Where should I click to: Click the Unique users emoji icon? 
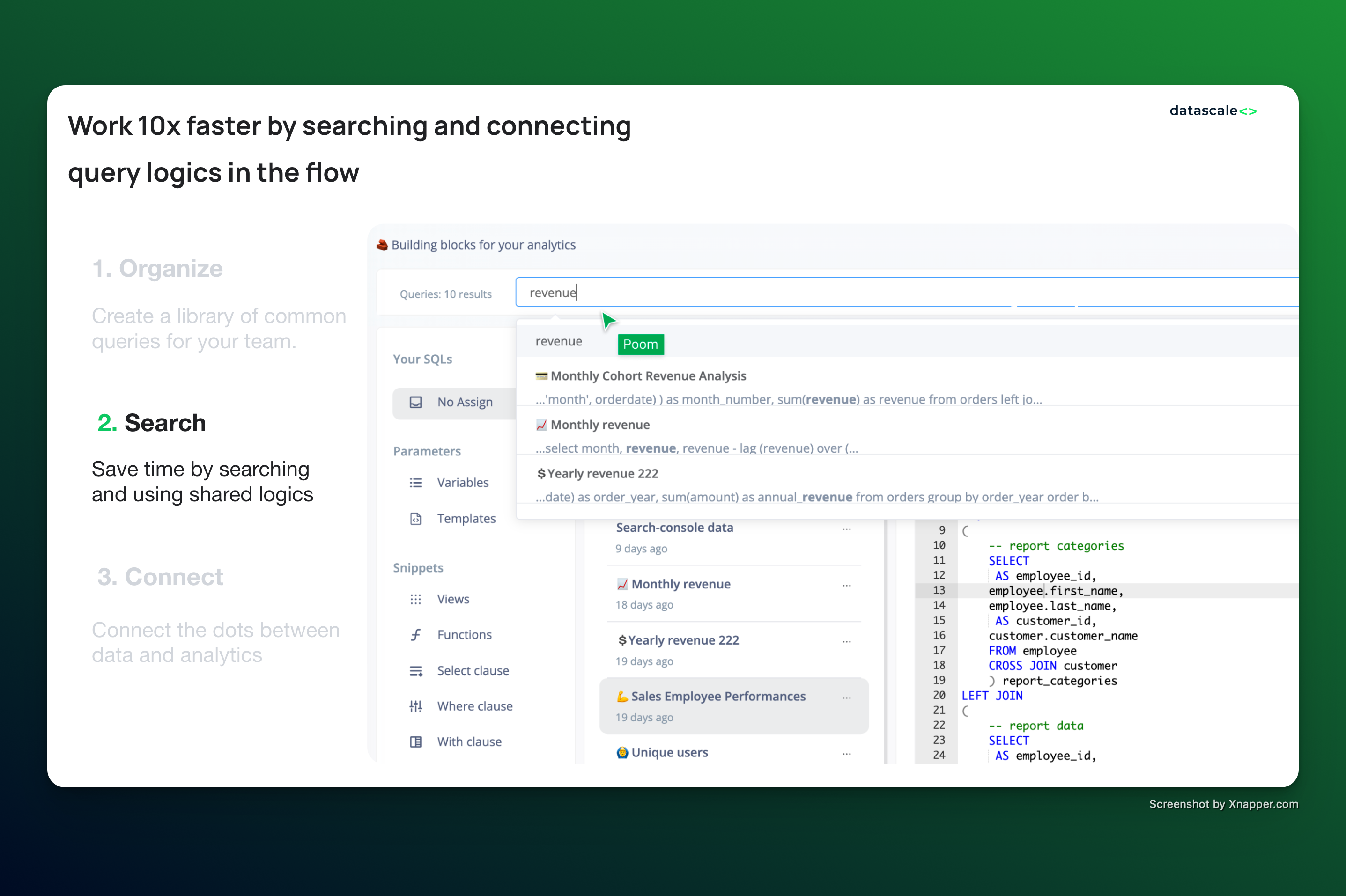[622, 753]
